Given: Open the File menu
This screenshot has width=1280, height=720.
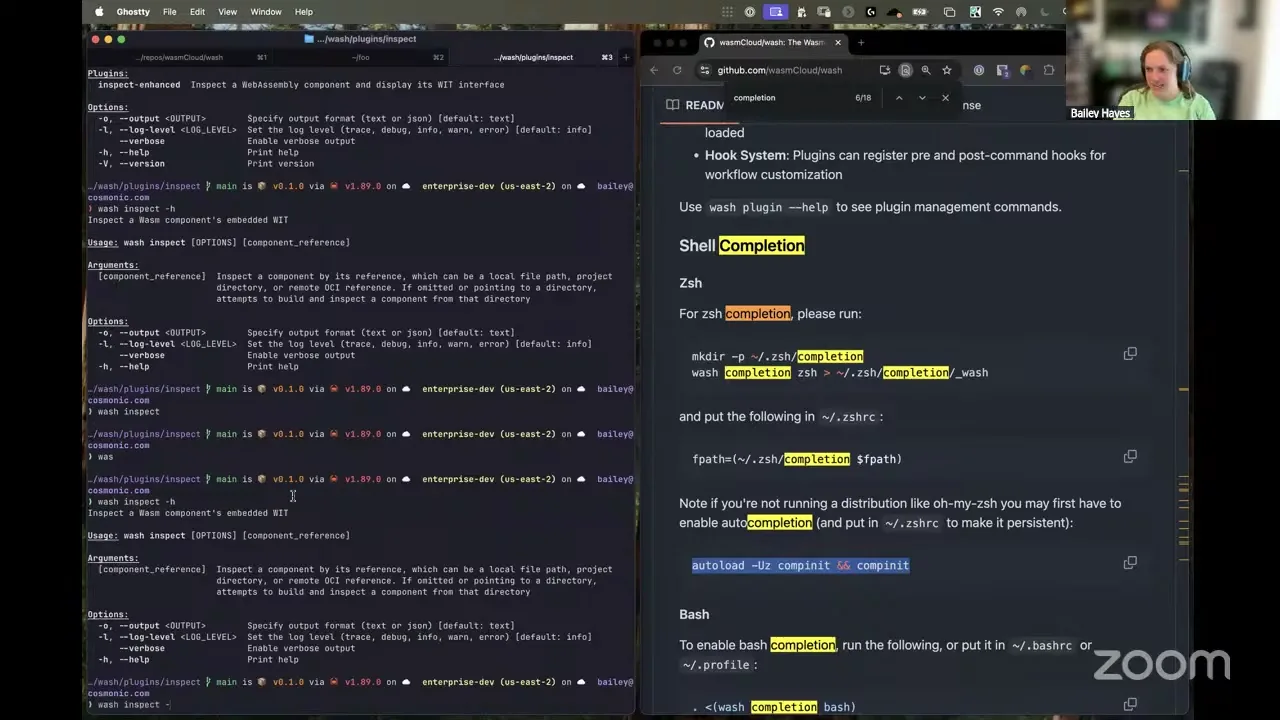Looking at the screenshot, I should (x=170, y=12).
